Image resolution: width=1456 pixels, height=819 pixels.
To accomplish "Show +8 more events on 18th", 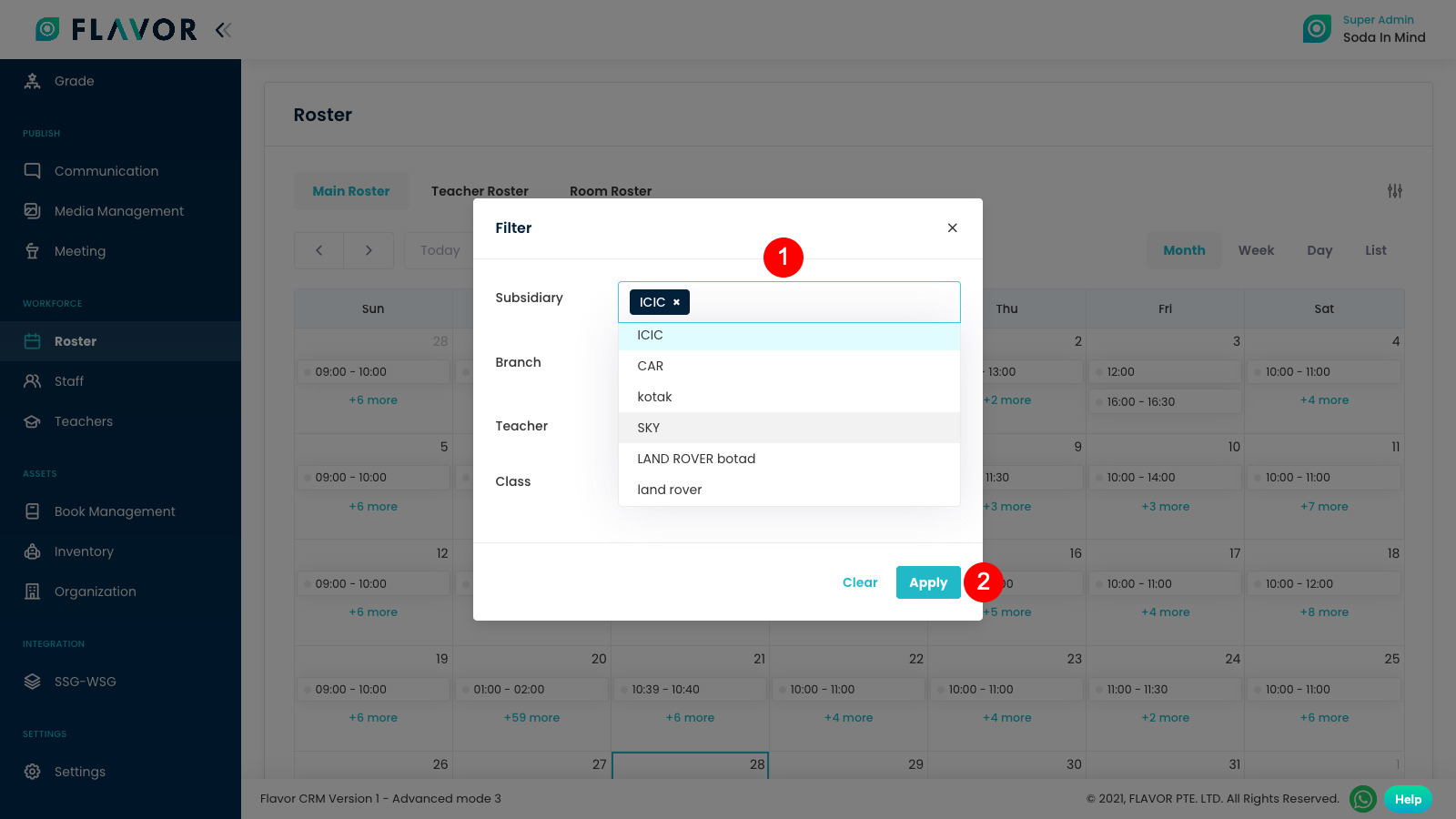I will pos(1324,612).
